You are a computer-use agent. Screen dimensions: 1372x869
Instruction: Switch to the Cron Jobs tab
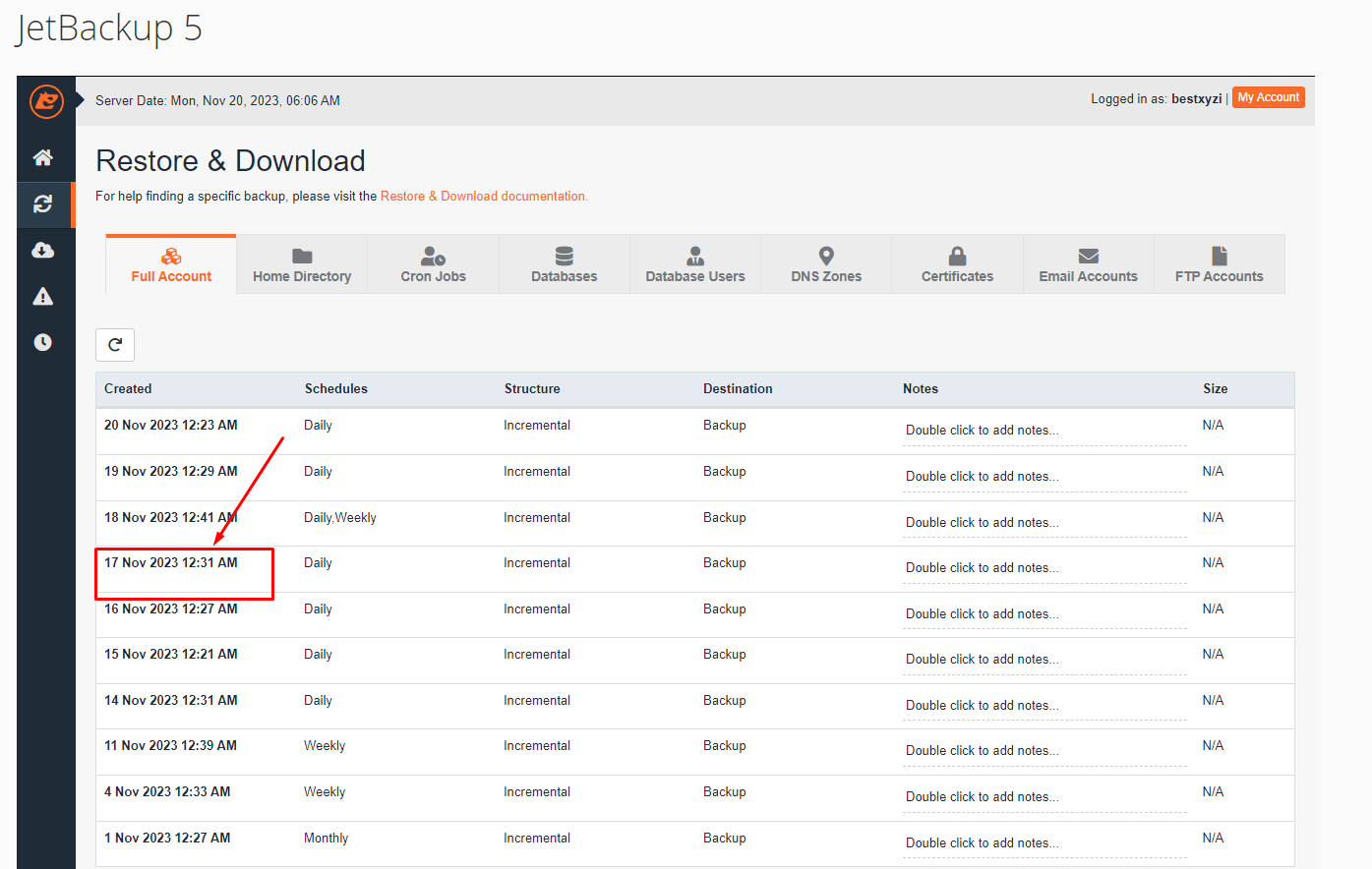point(434,264)
